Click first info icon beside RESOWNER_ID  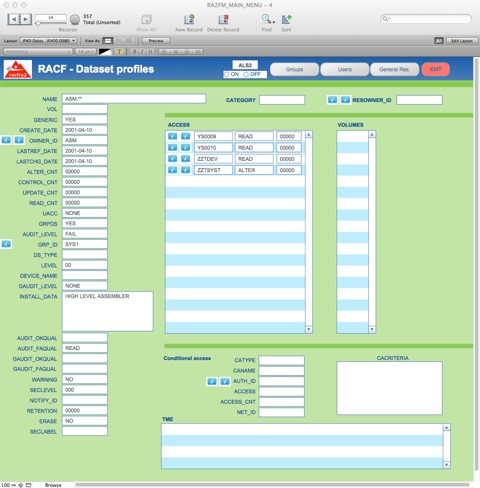pyautogui.click(x=332, y=100)
